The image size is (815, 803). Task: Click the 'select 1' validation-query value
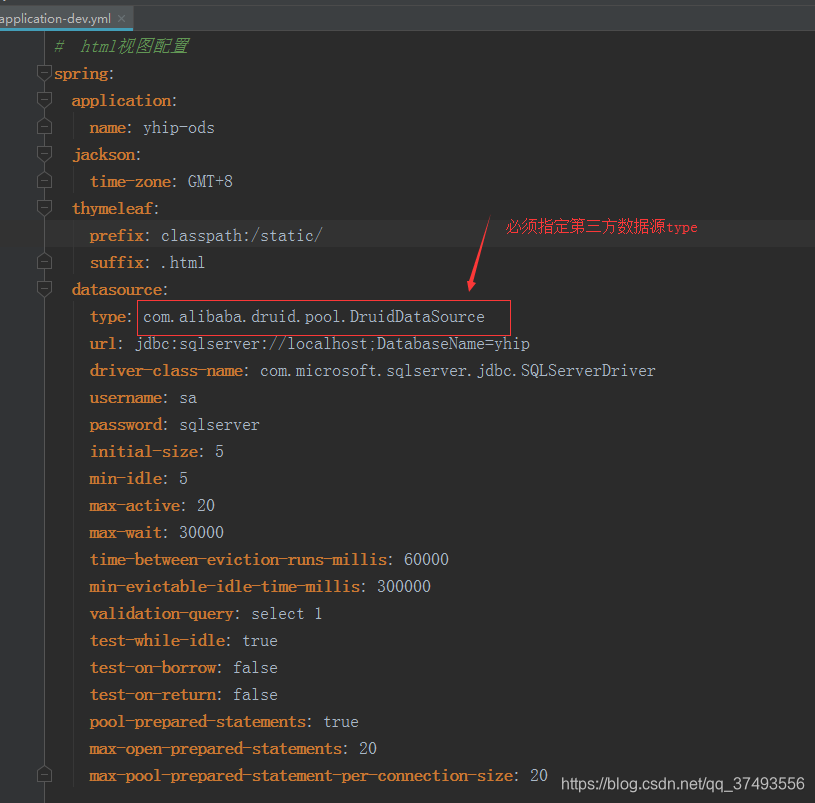point(287,614)
